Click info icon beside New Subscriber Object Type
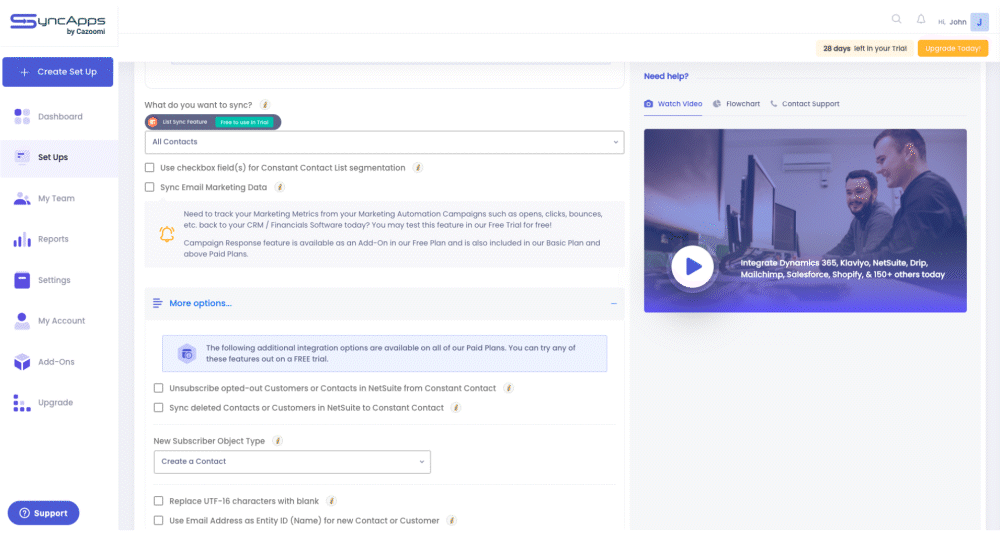The height and width of the screenshot is (542, 1000). (x=277, y=441)
